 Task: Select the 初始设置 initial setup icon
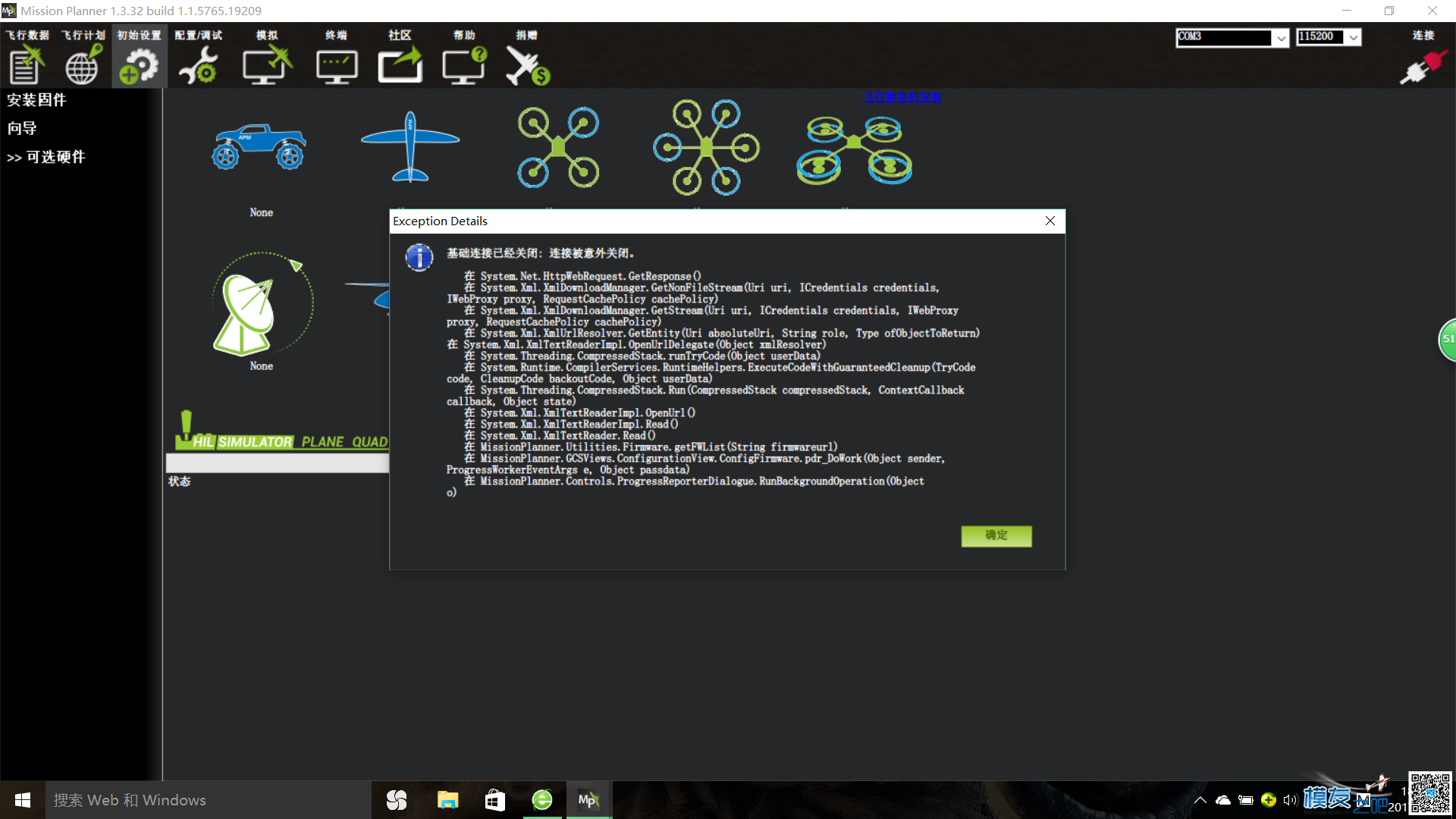click(x=139, y=57)
